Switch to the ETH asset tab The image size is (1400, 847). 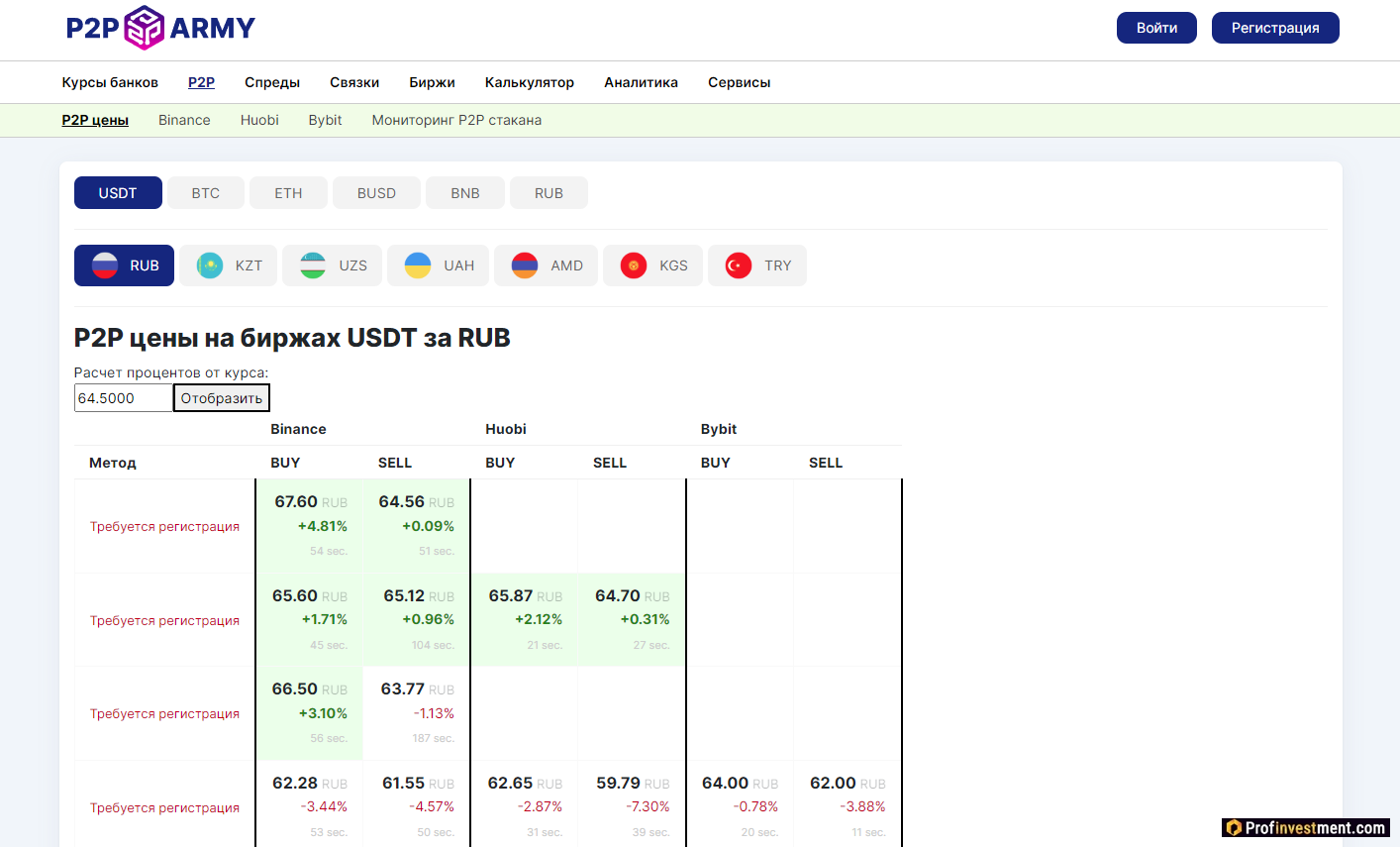coord(288,193)
